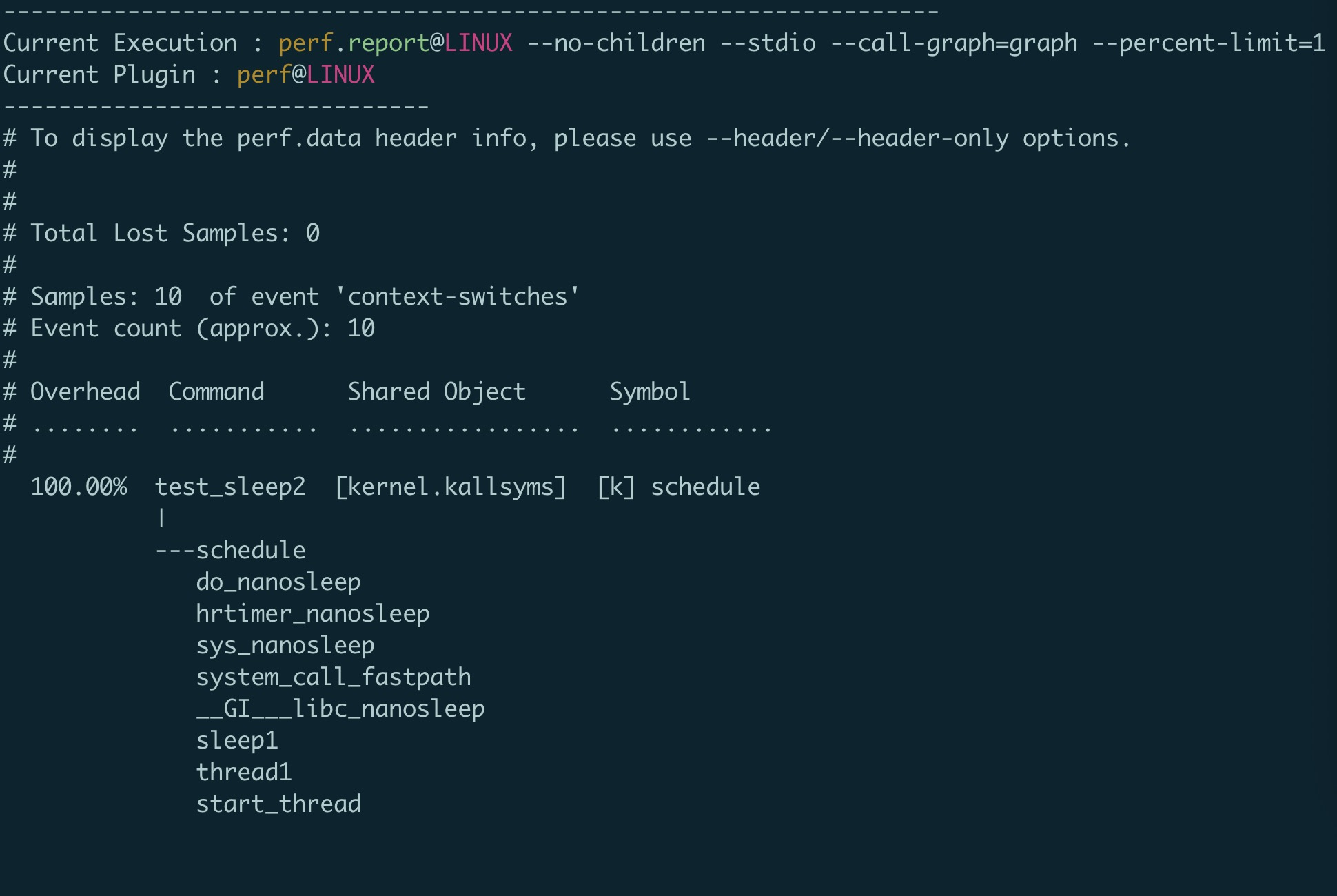Viewport: 1337px width, 896px height.
Task: Click the Shared Object column header
Action: 437,391
